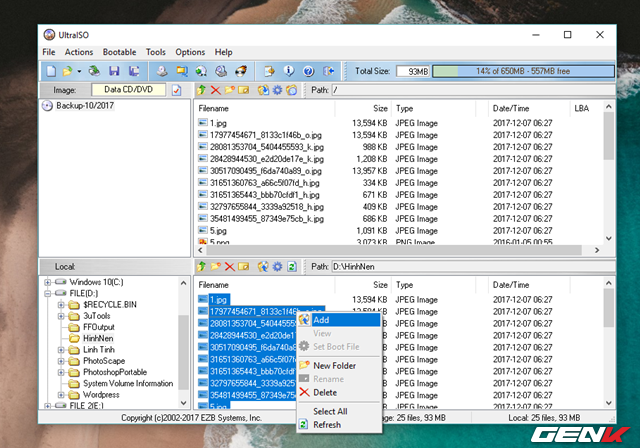
Task: Expand the 3uTools folder node
Action: coord(61,316)
